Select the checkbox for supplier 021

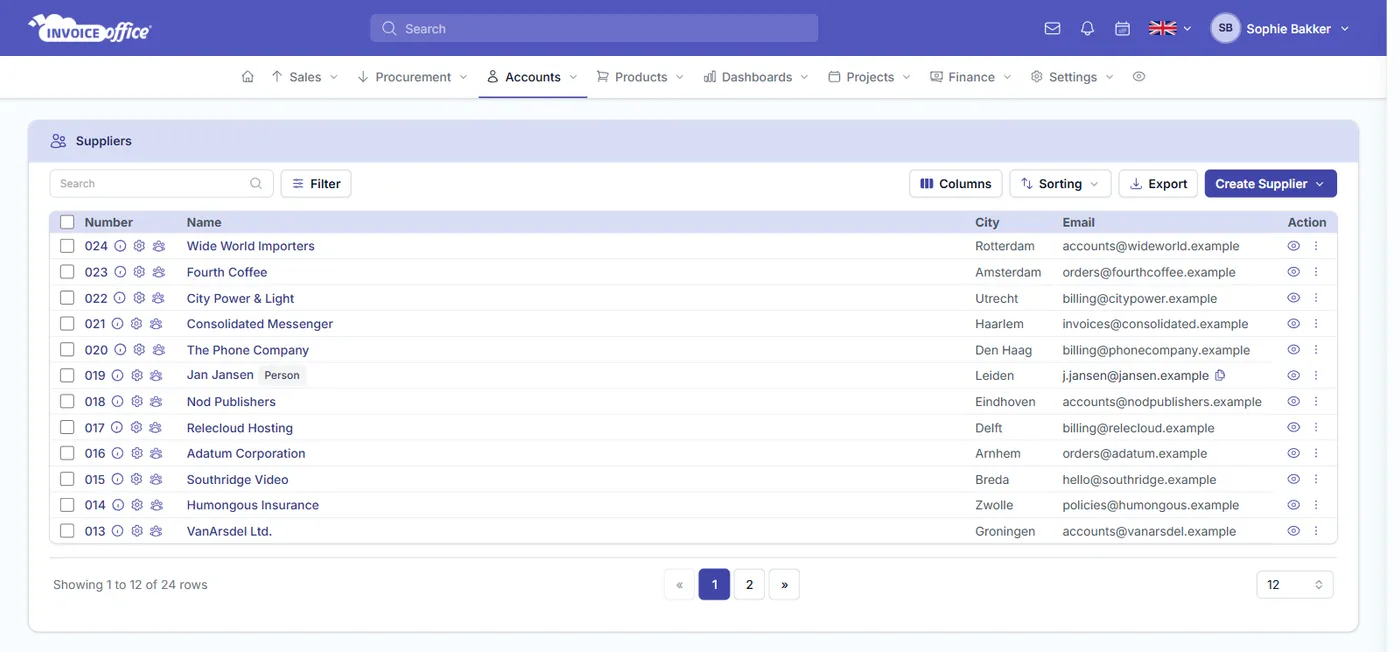tap(67, 324)
